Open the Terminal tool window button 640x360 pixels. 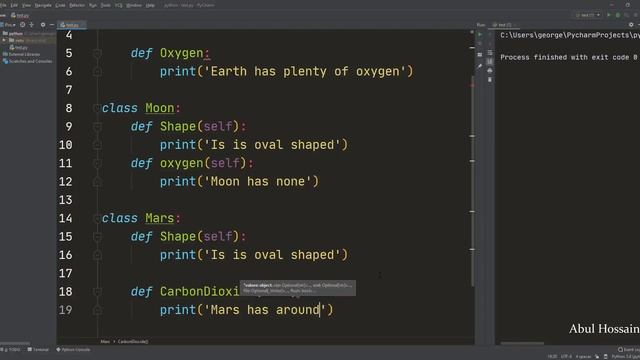[x=38, y=350]
